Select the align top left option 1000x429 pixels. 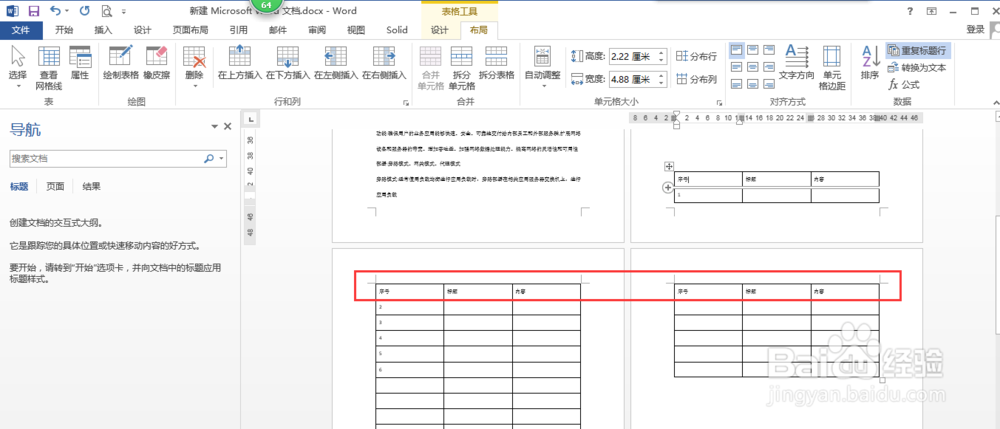point(737,50)
